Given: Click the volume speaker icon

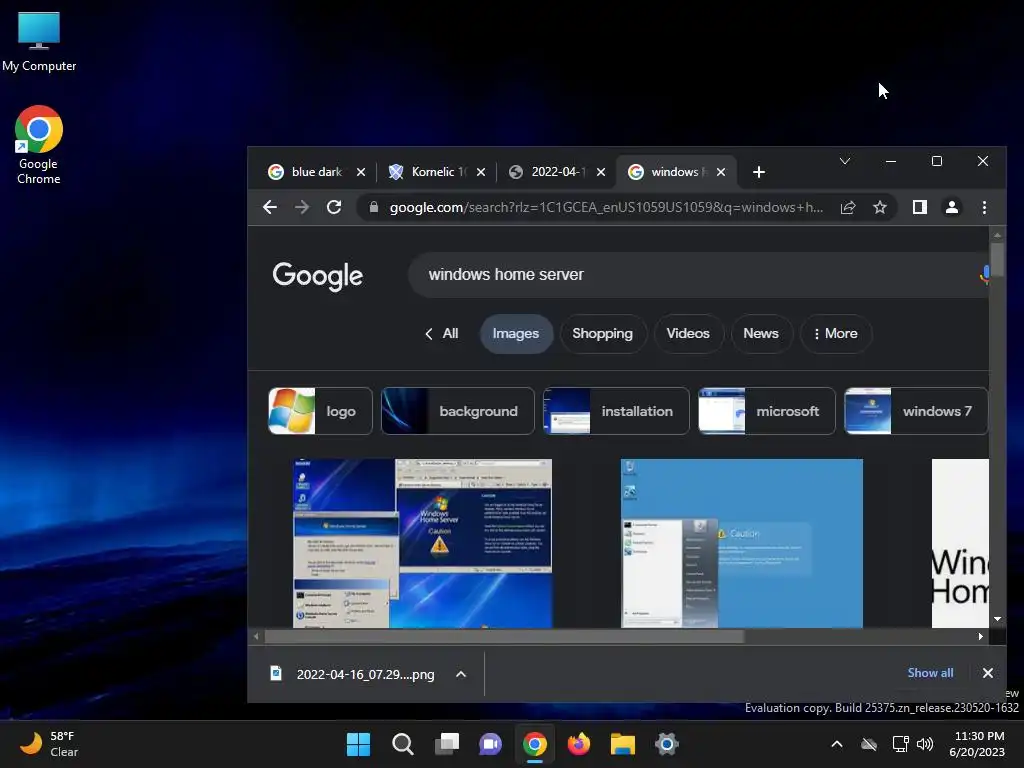Looking at the screenshot, I should click(925, 744).
